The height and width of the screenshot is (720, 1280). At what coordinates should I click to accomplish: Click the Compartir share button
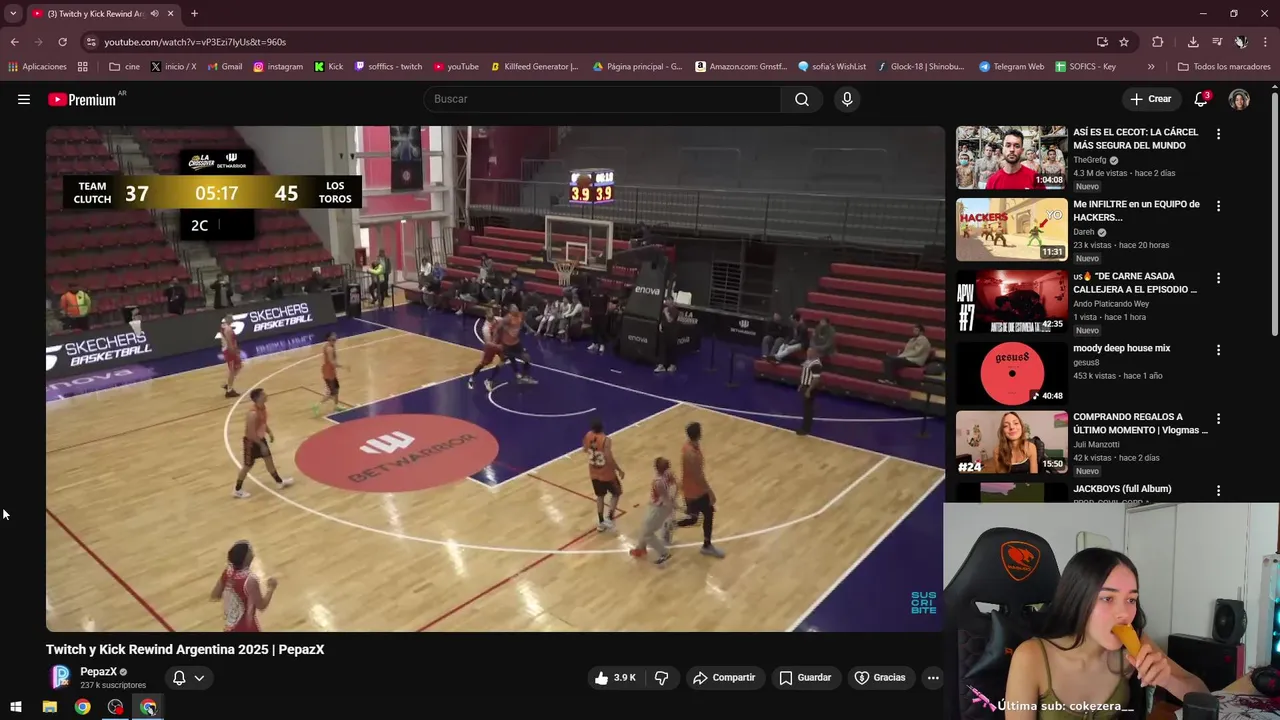[724, 678]
